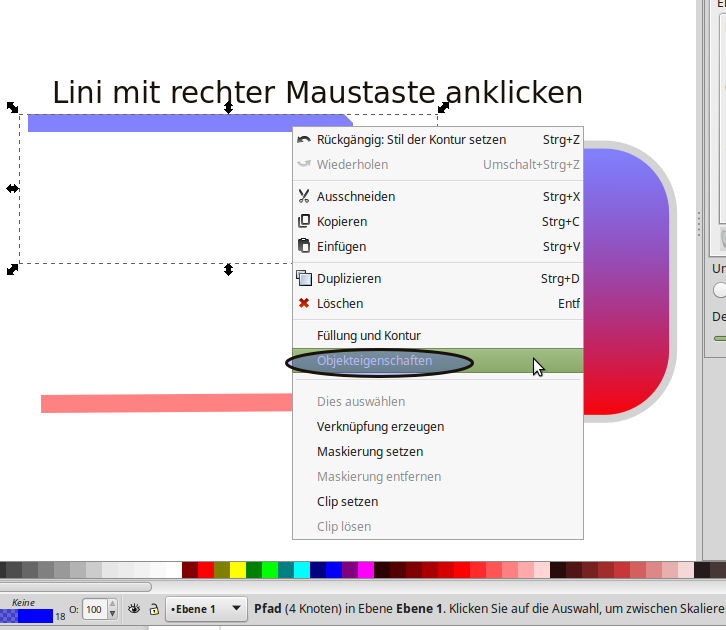Choose Einfügen from context menu
Screen dimensions: 726x630
point(438,247)
